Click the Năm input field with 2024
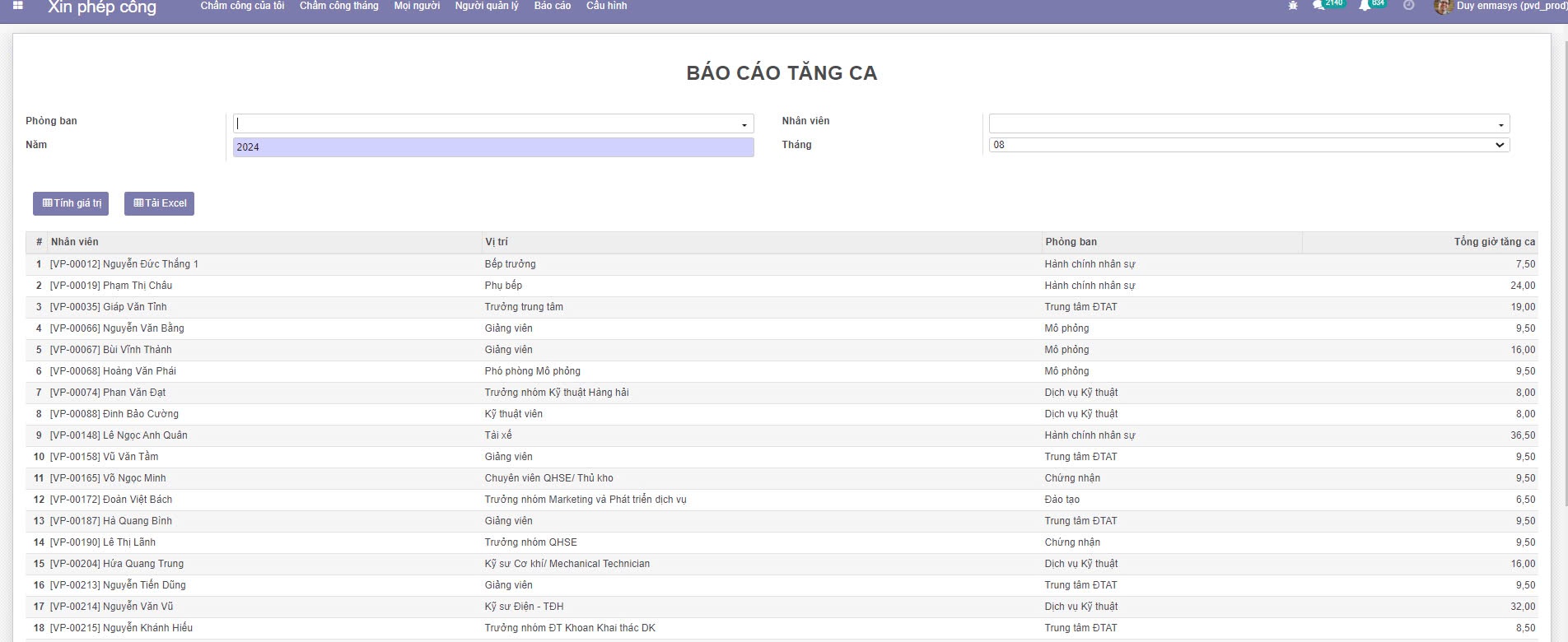Screen dimensions: 1568x642 (x=492, y=147)
